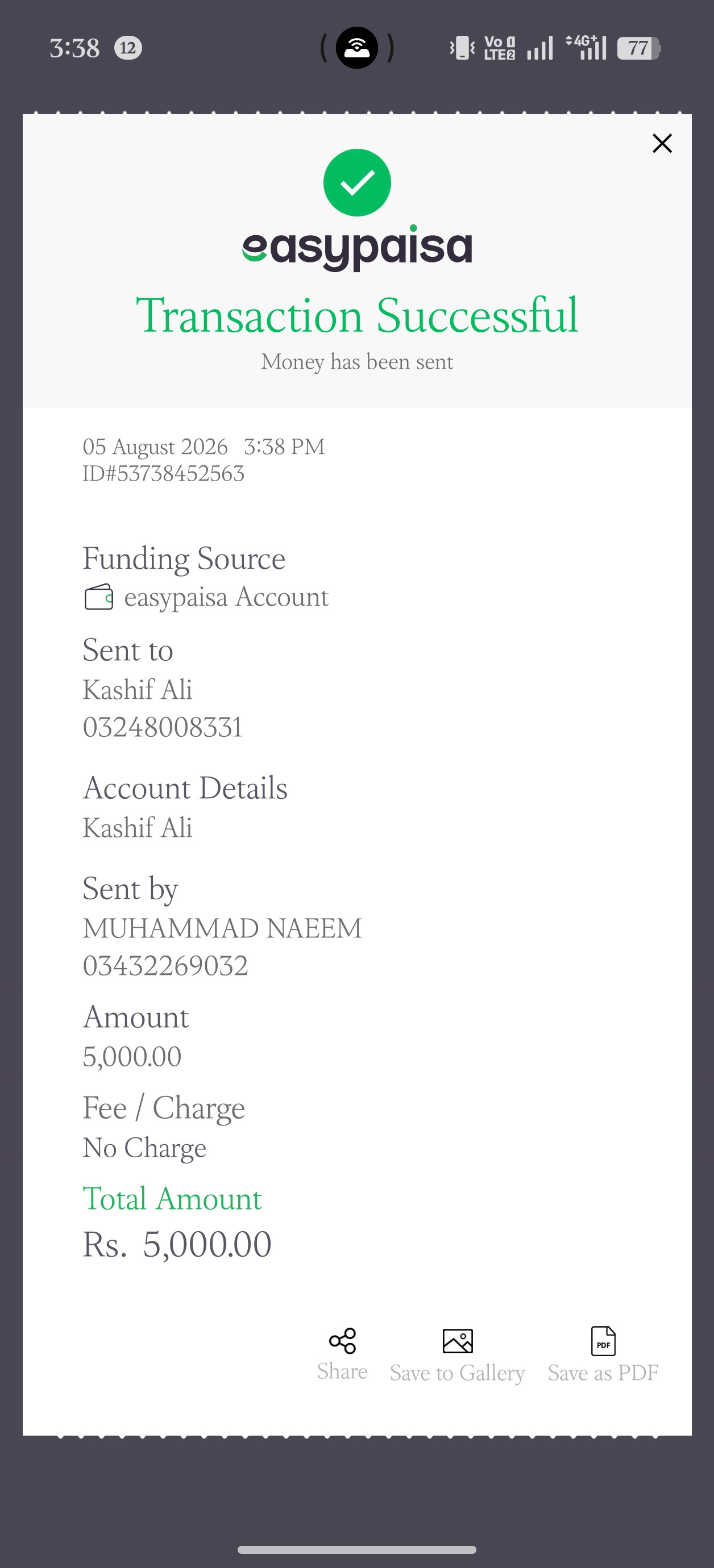Tap recipient phone number 03248008331

coord(163,727)
